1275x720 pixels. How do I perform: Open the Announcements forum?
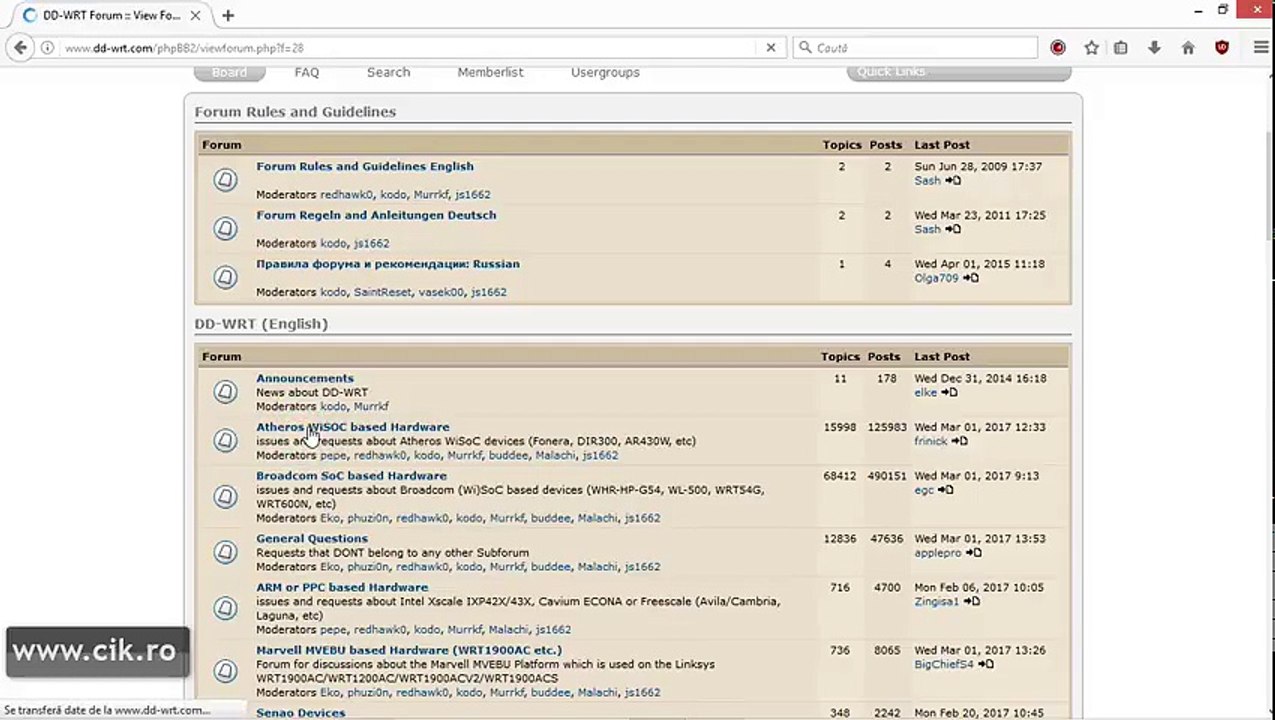(305, 378)
